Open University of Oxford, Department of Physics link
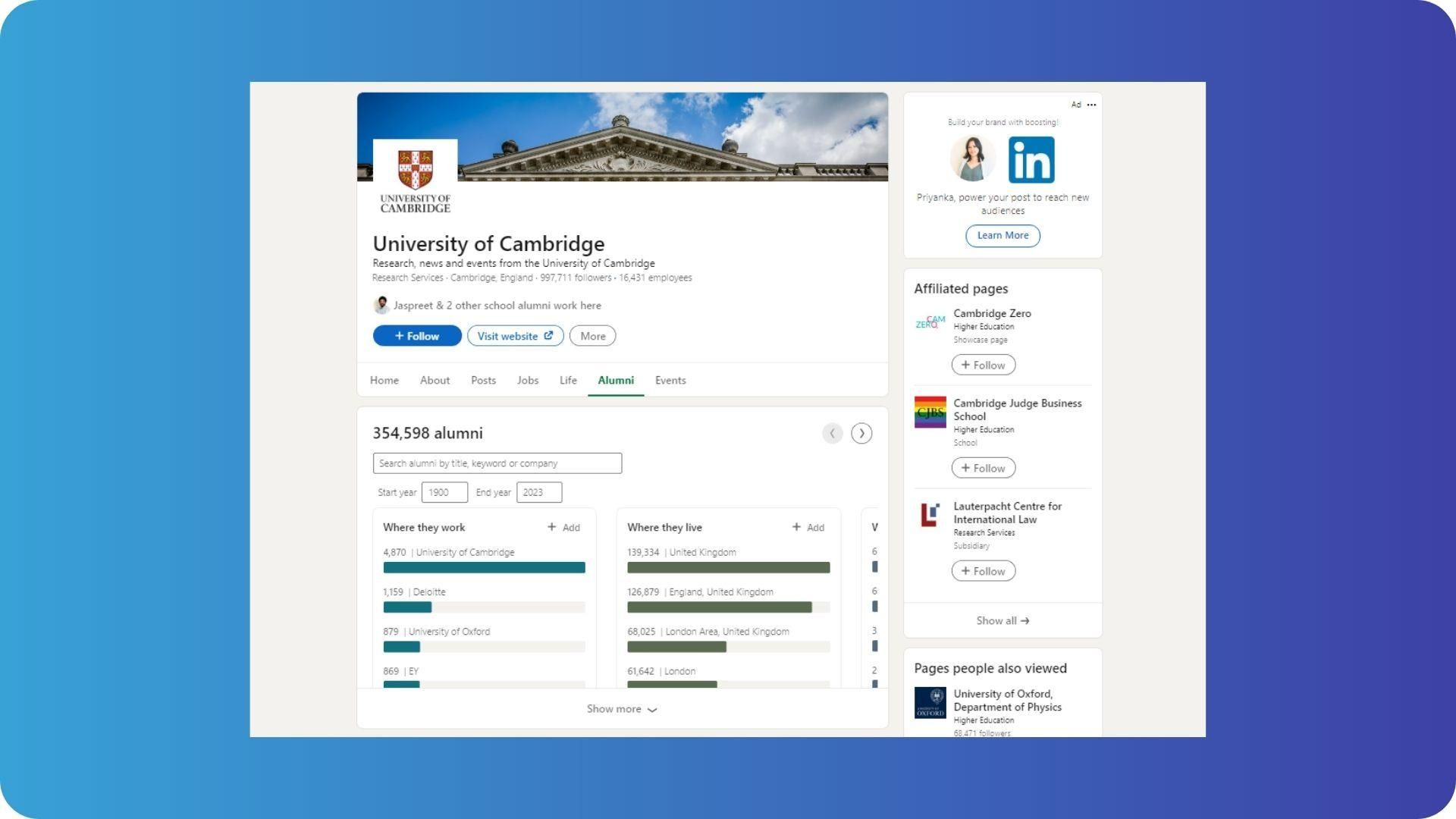This screenshot has height=819, width=1456. click(x=1008, y=701)
